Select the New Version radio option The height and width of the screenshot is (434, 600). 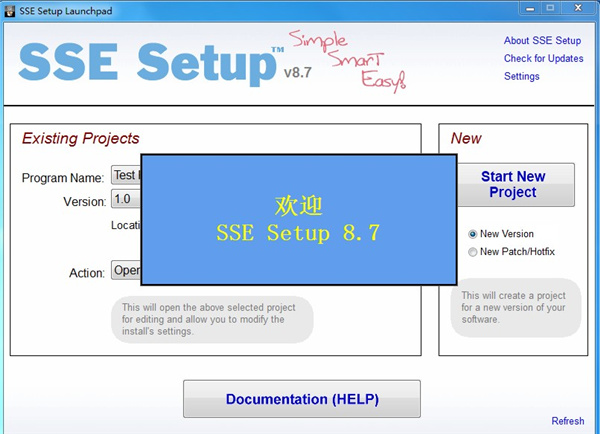(x=473, y=234)
